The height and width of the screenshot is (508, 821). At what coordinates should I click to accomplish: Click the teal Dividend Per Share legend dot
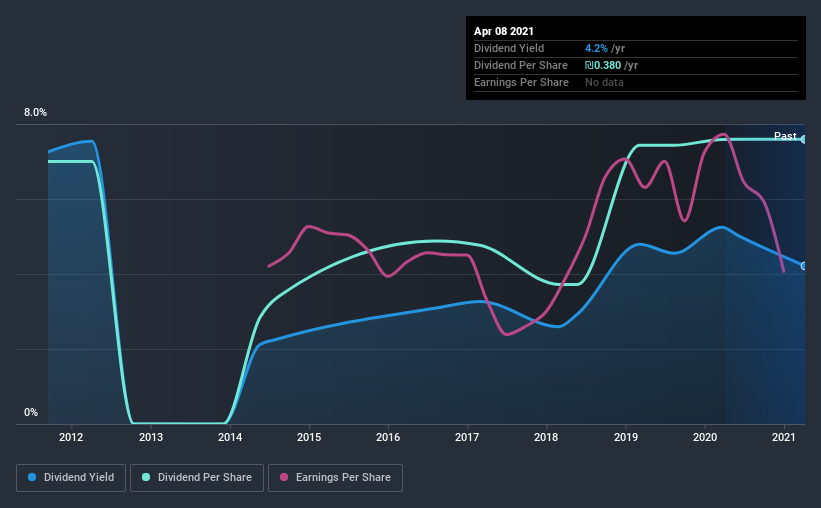click(146, 477)
